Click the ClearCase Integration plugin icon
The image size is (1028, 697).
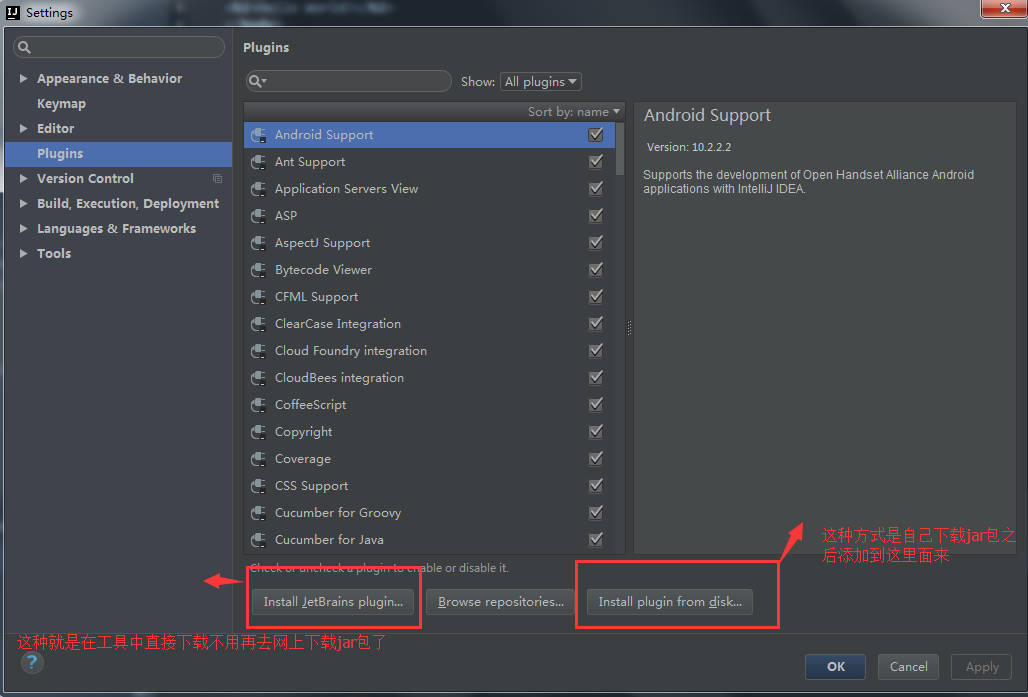258,324
